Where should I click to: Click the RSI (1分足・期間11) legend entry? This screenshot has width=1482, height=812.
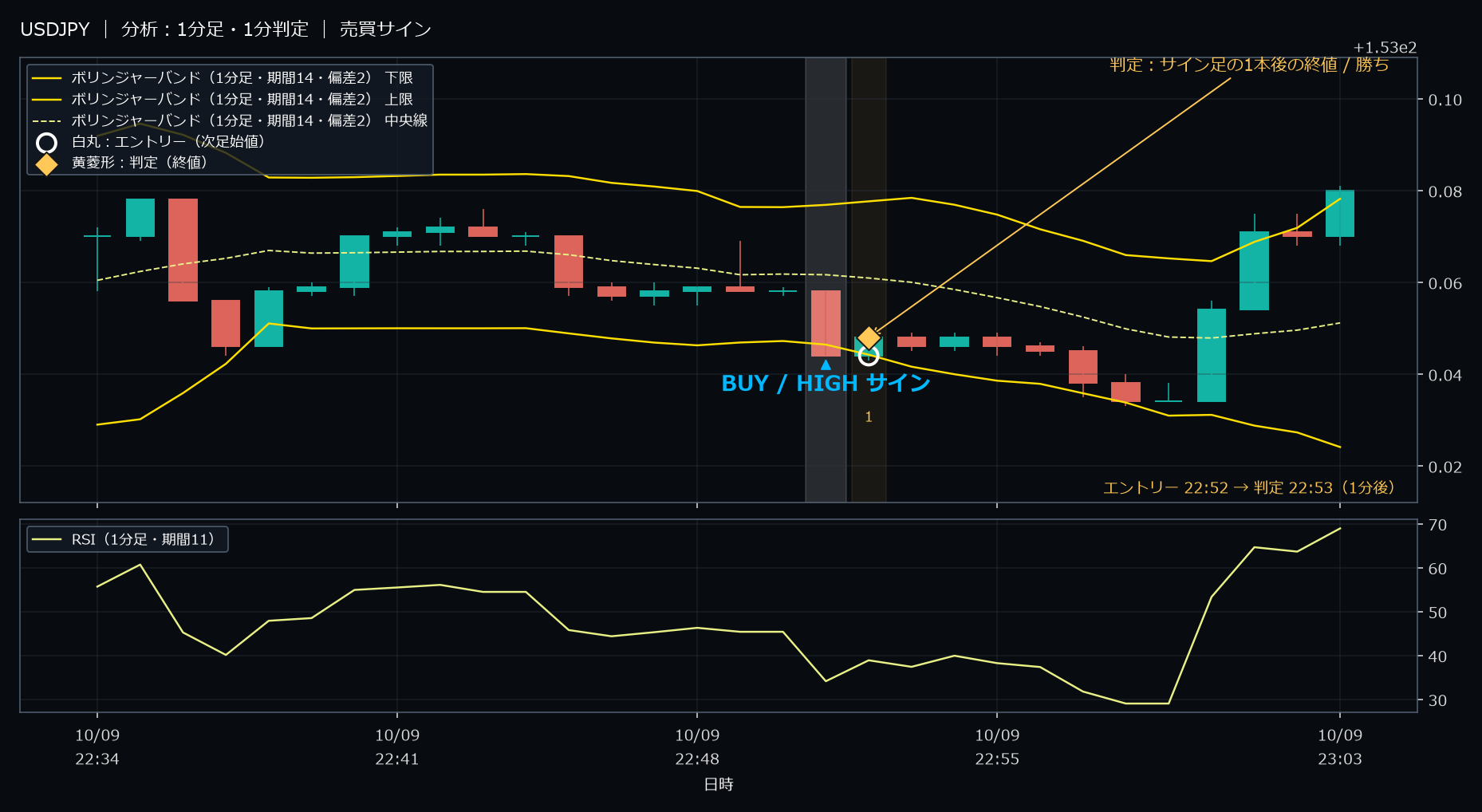coord(128,539)
